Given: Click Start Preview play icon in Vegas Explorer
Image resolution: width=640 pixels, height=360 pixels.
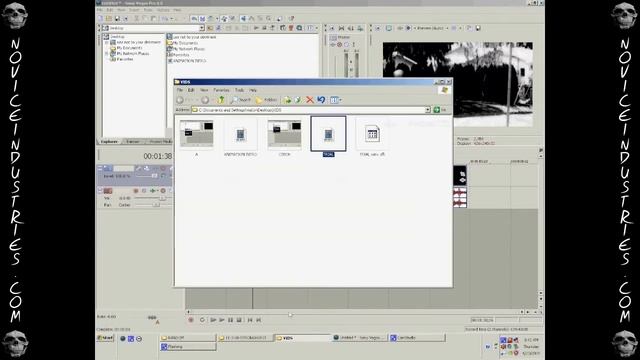Looking at the screenshot, I should pyautogui.click(x=257, y=28).
